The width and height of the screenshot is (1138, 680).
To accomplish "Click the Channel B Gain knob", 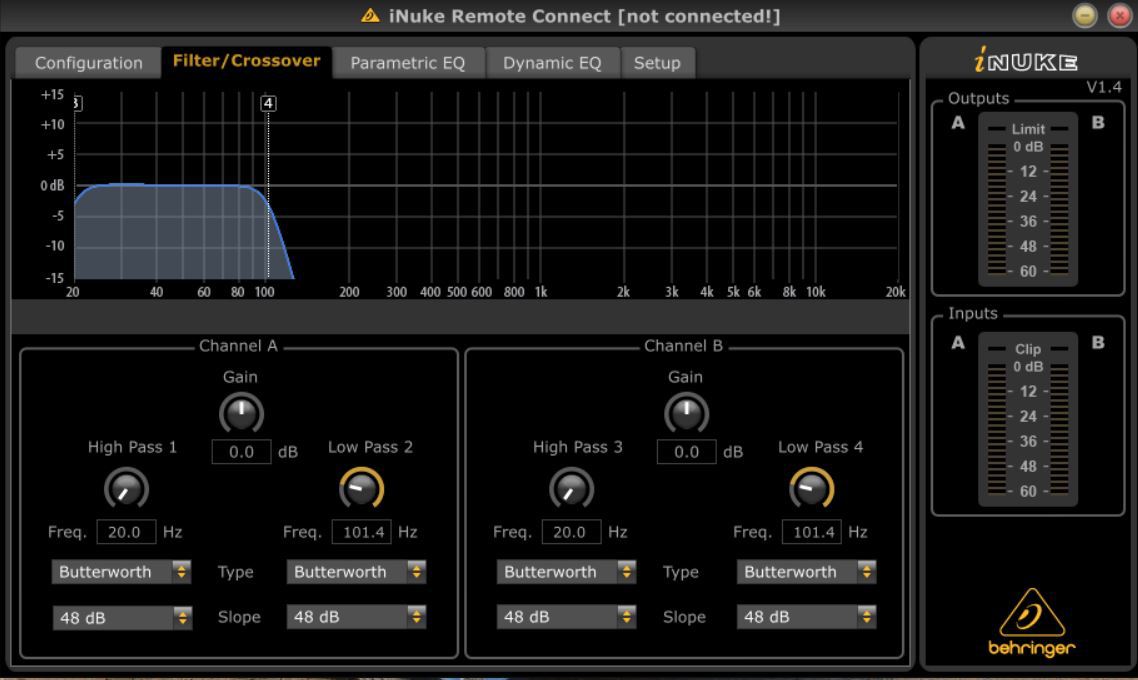I will coord(686,413).
